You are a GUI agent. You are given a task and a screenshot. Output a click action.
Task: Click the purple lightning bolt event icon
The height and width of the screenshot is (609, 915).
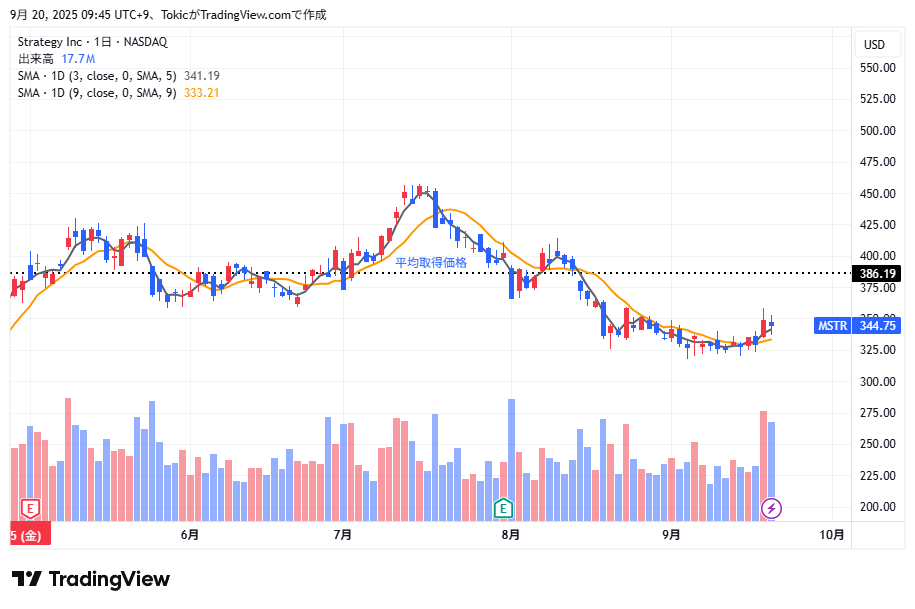771,509
